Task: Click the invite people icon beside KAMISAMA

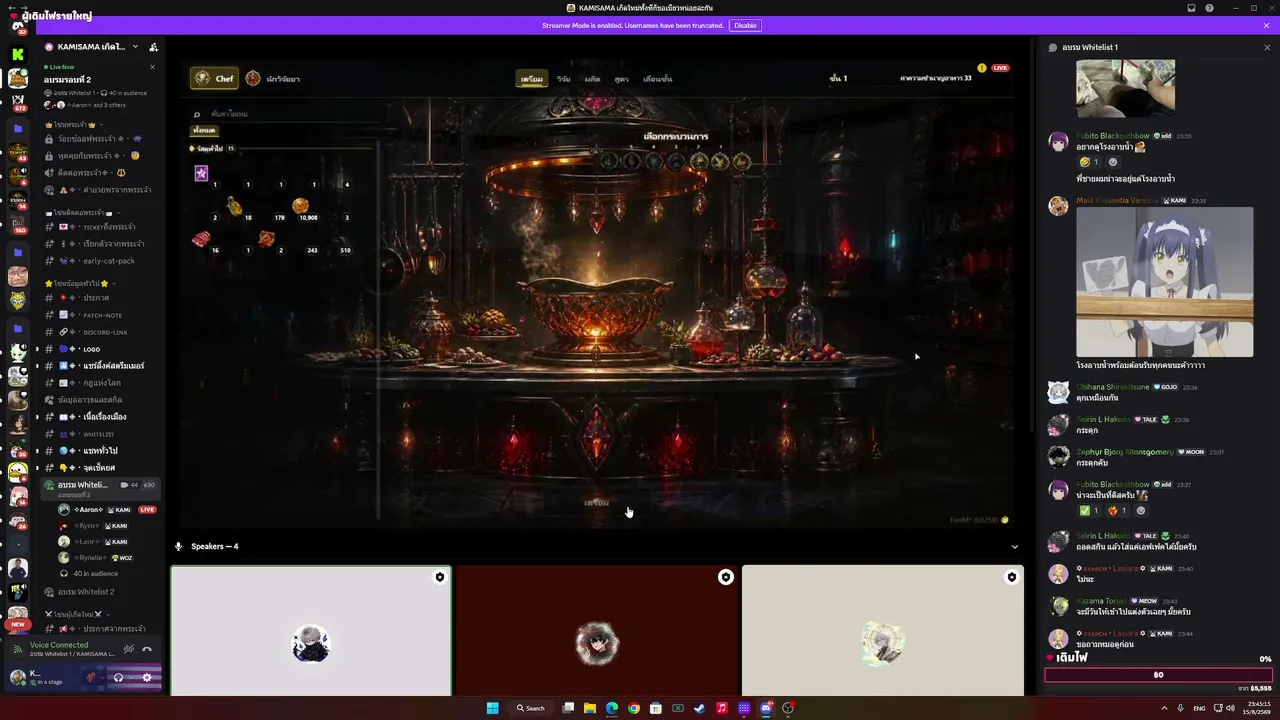Action: click(153, 47)
